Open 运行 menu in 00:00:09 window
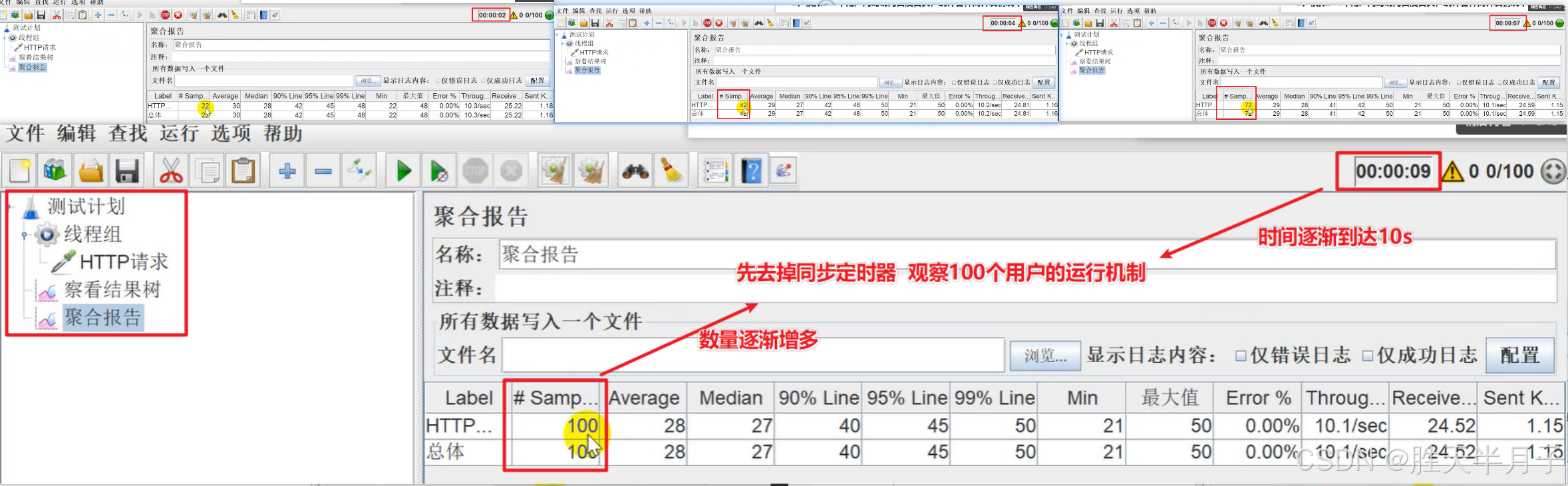 pyautogui.click(x=180, y=133)
